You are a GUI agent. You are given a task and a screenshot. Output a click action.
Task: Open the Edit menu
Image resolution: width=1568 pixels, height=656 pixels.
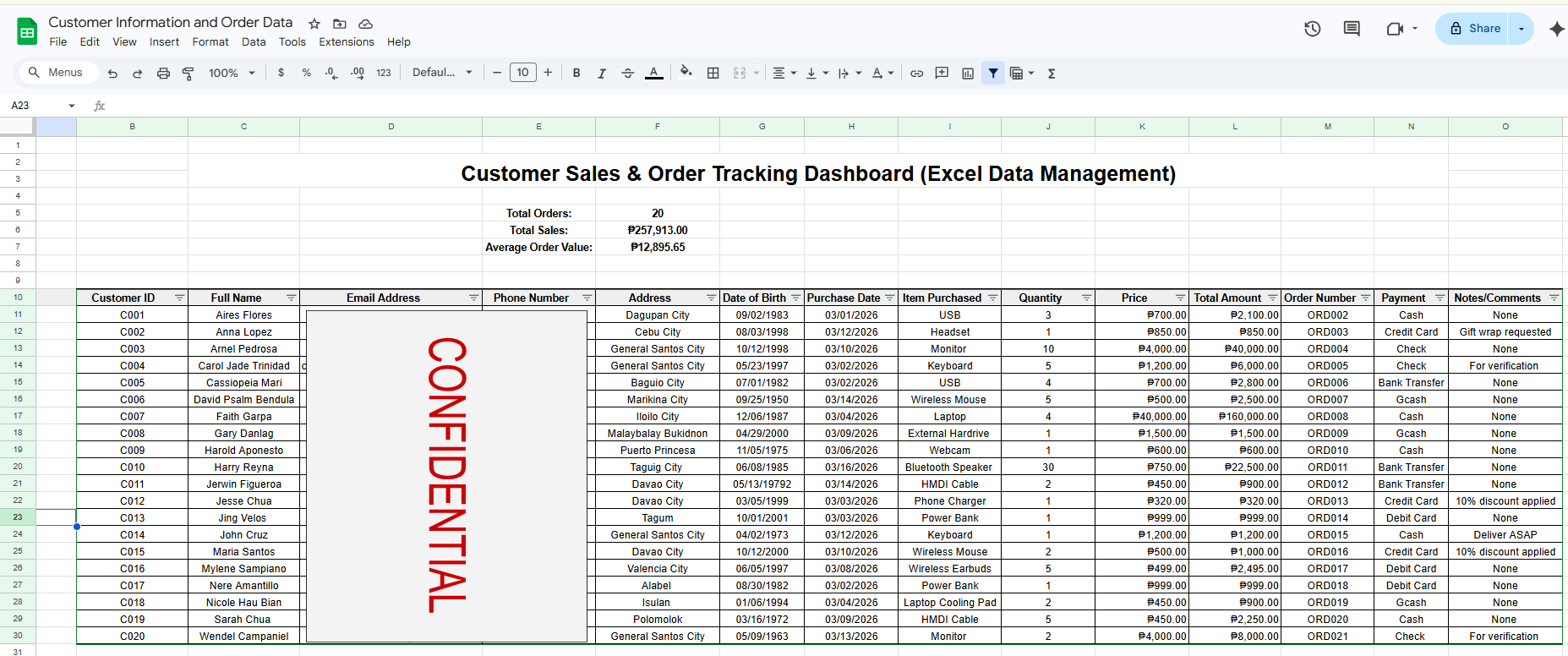pyautogui.click(x=90, y=42)
